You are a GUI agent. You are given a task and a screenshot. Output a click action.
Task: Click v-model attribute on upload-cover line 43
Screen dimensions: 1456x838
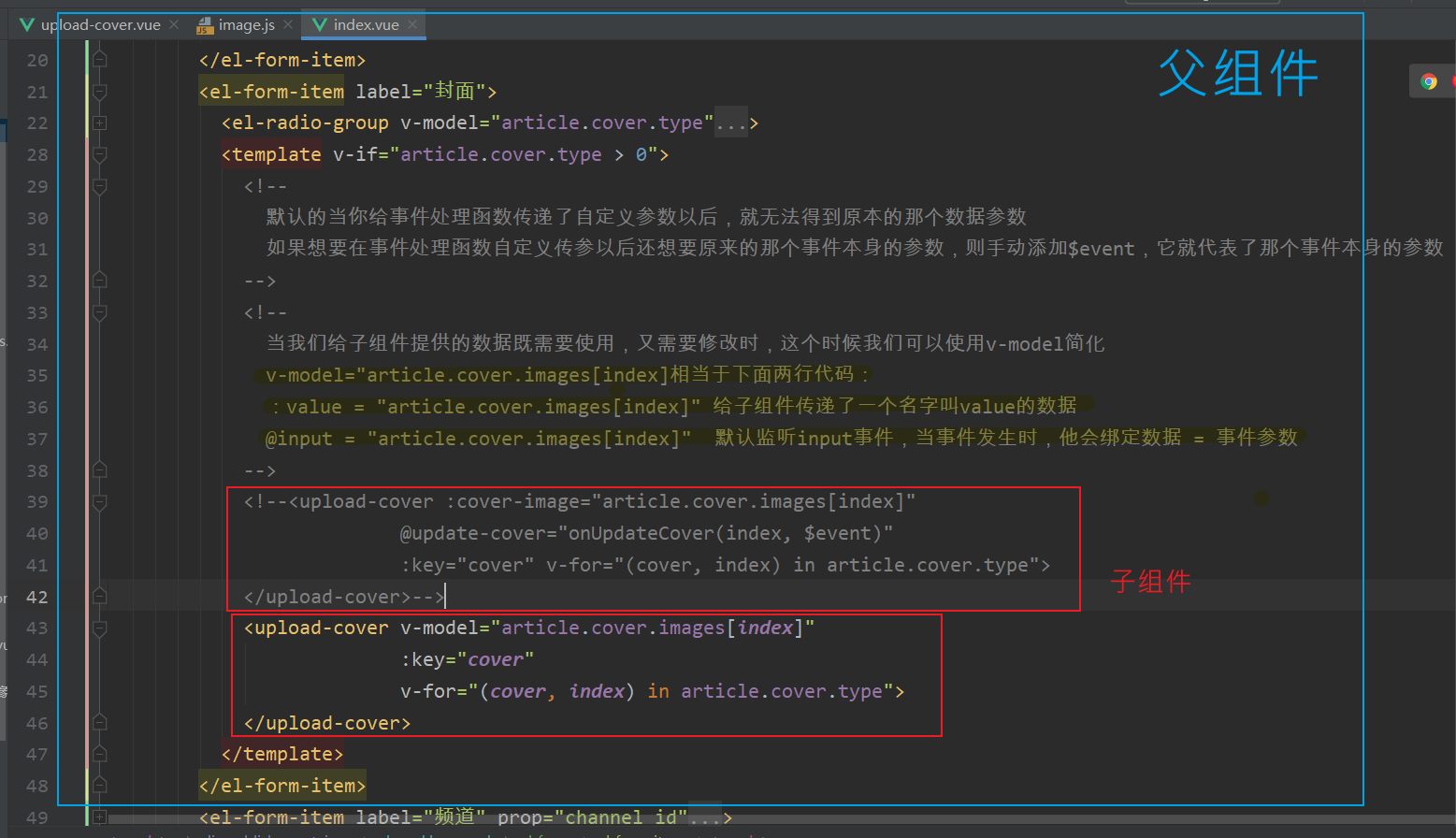[608, 628]
